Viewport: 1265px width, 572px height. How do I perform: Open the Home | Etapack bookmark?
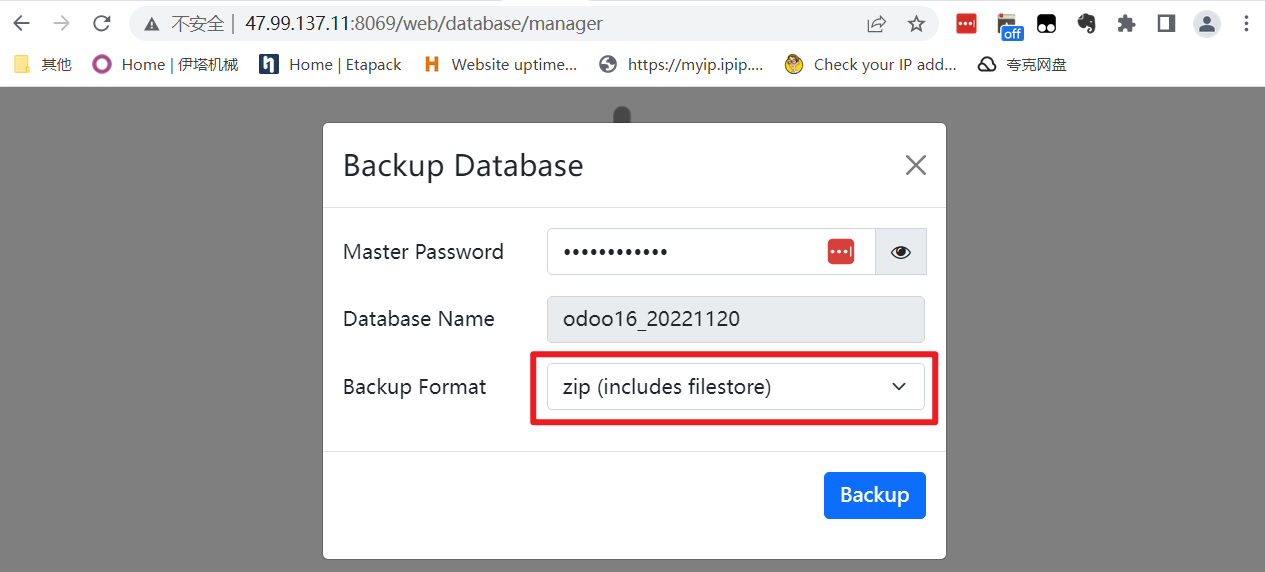coord(330,65)
